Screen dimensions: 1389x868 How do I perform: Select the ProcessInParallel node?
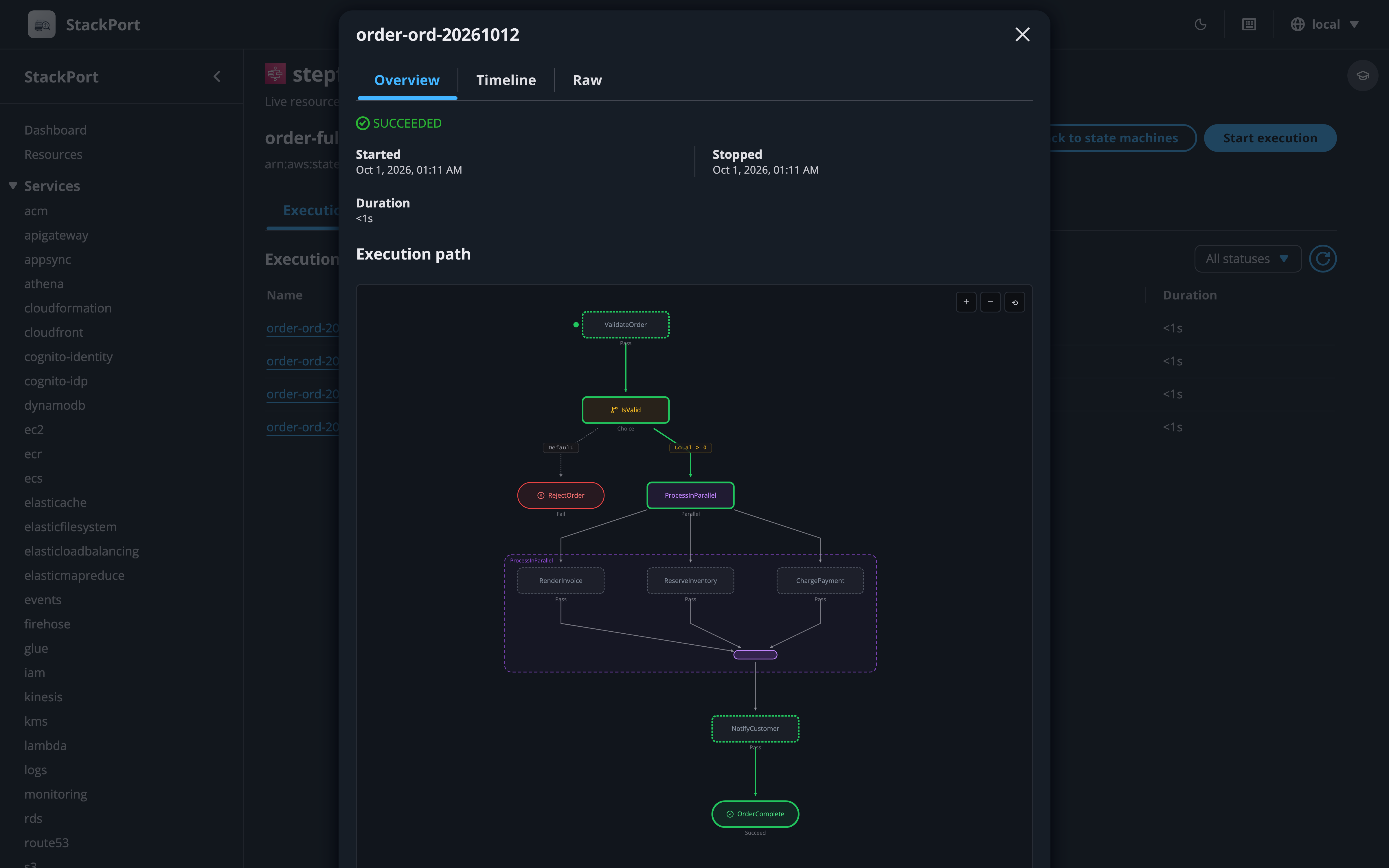pyautogui.click(x=690, y=495)
